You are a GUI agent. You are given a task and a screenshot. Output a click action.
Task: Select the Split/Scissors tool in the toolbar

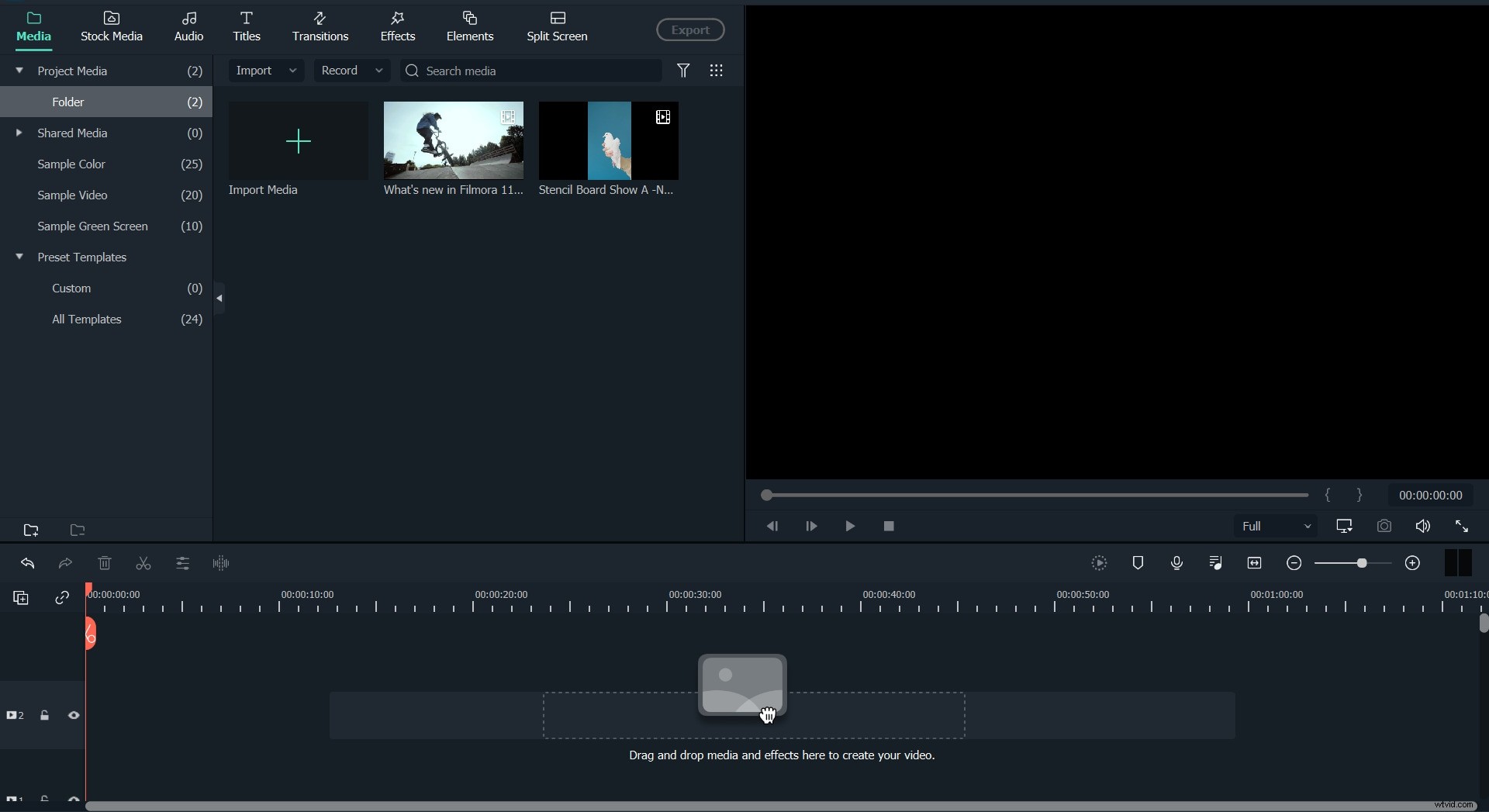[x=143, y=563]
